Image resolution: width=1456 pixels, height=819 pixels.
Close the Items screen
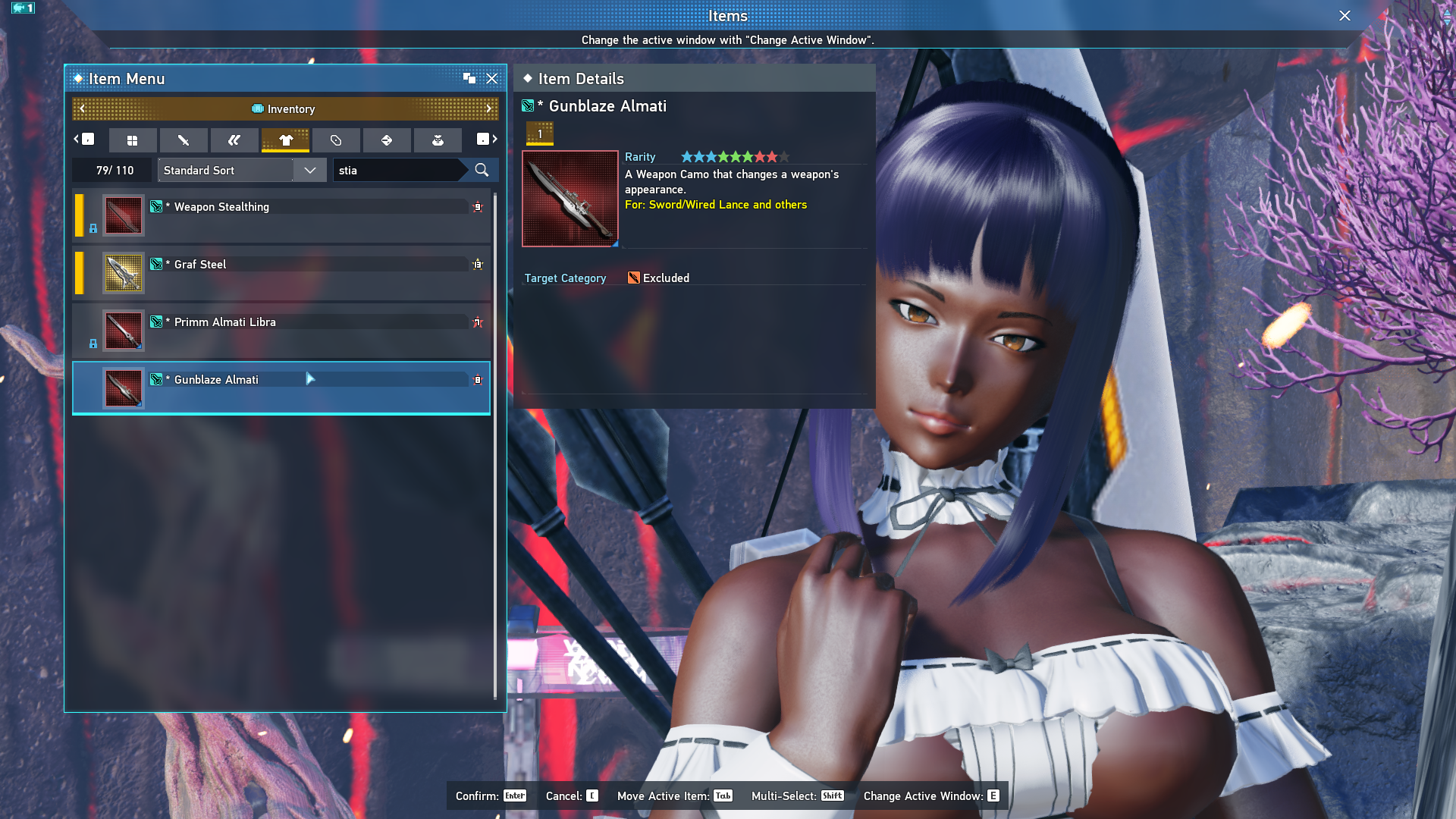1345,16
